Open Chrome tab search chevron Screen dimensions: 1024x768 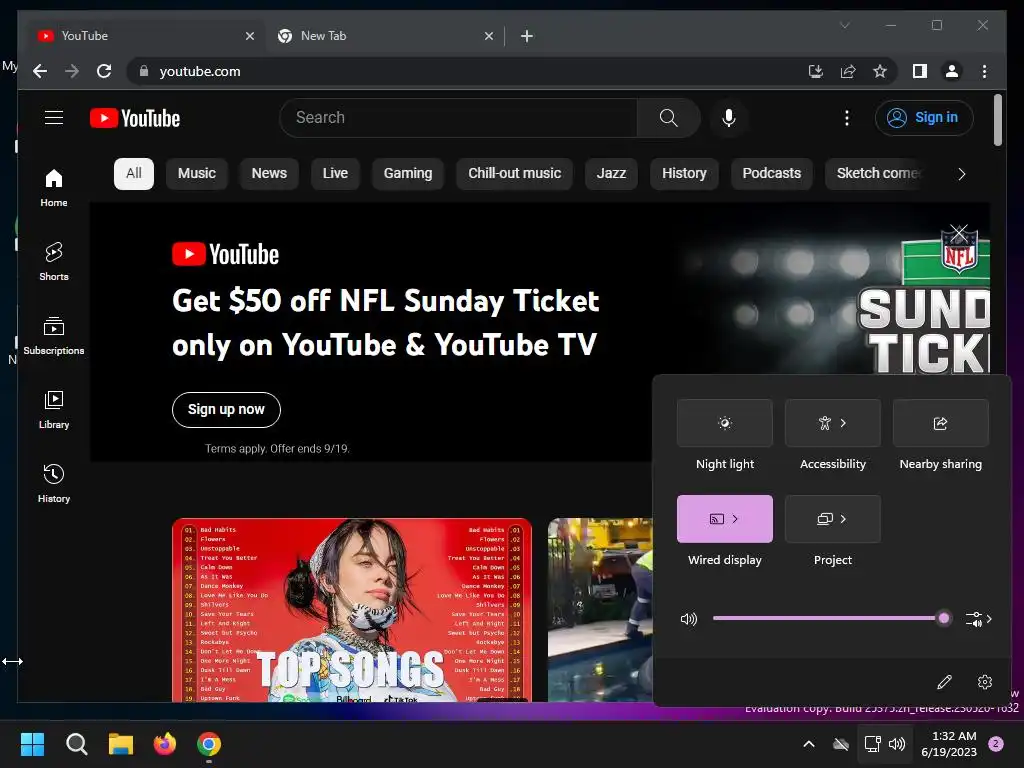pyautogui.click(x=844, y=25)
